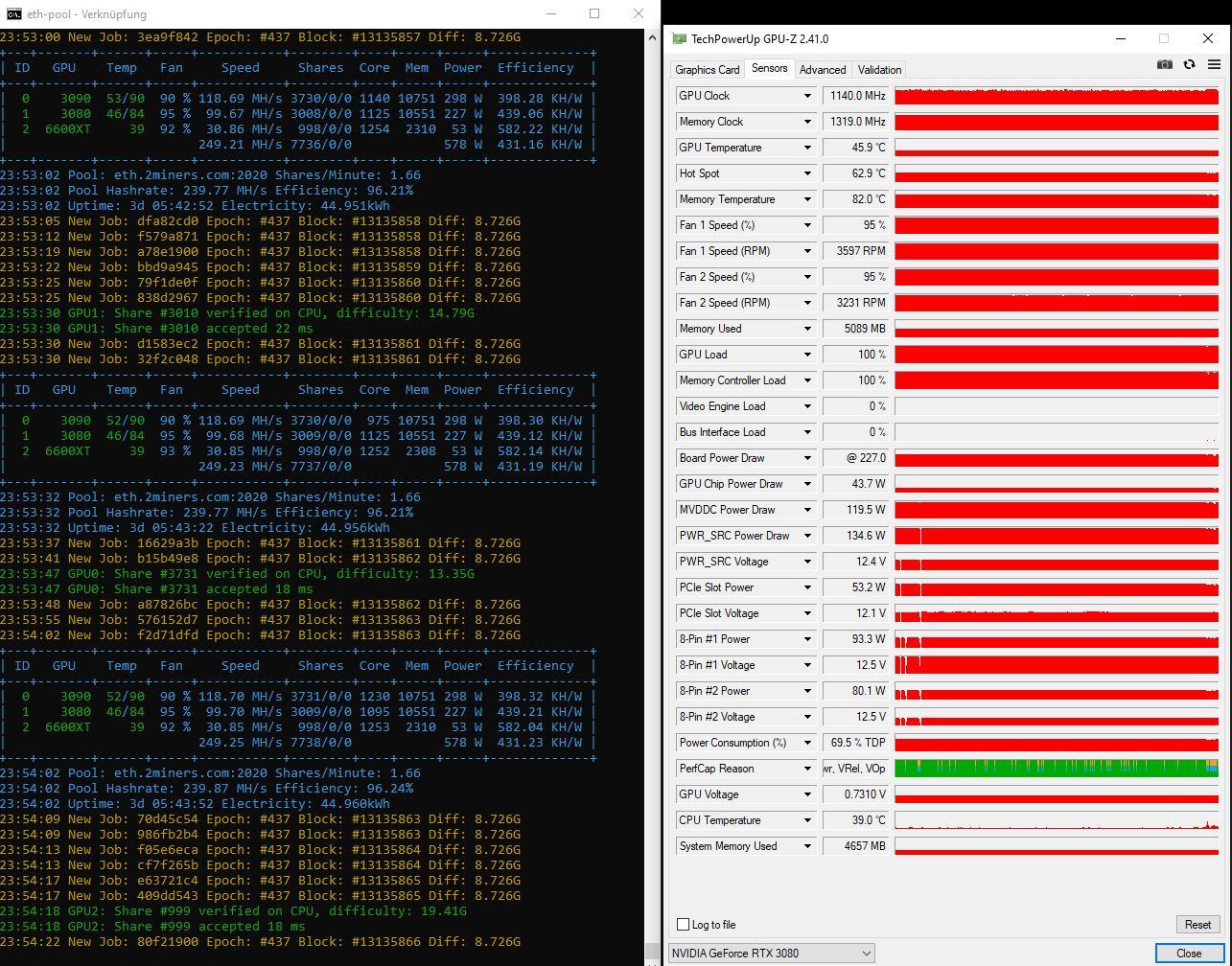Click the PWR_SRC Voltage value 12.4 V
The width and height of the screenshot is (1232, 966).
click(856, 562)
